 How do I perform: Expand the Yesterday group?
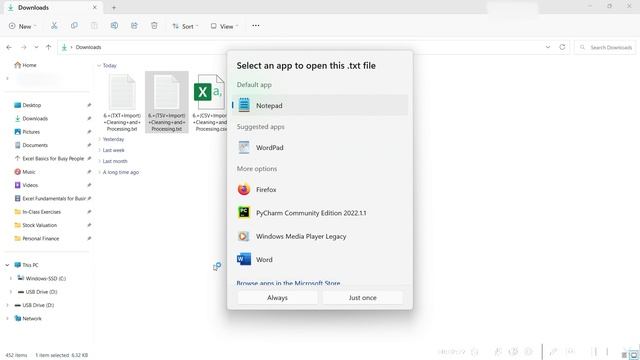(x=99, y=139)
